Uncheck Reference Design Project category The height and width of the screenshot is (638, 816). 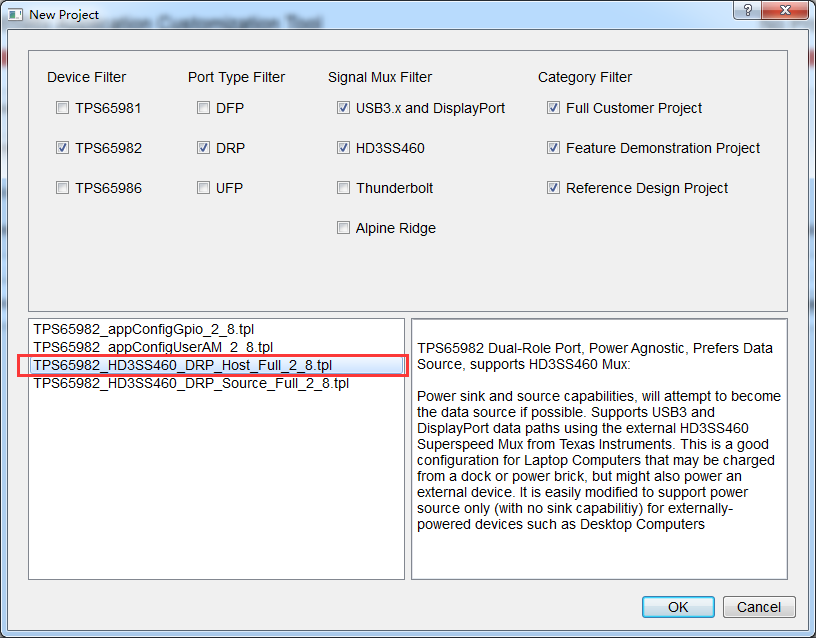click(553, 188)
